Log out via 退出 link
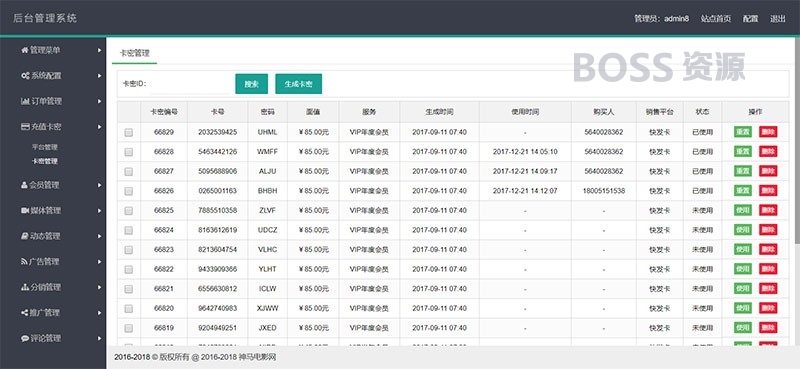The height and width of the screenshot is (369, 800). point(778,19)
